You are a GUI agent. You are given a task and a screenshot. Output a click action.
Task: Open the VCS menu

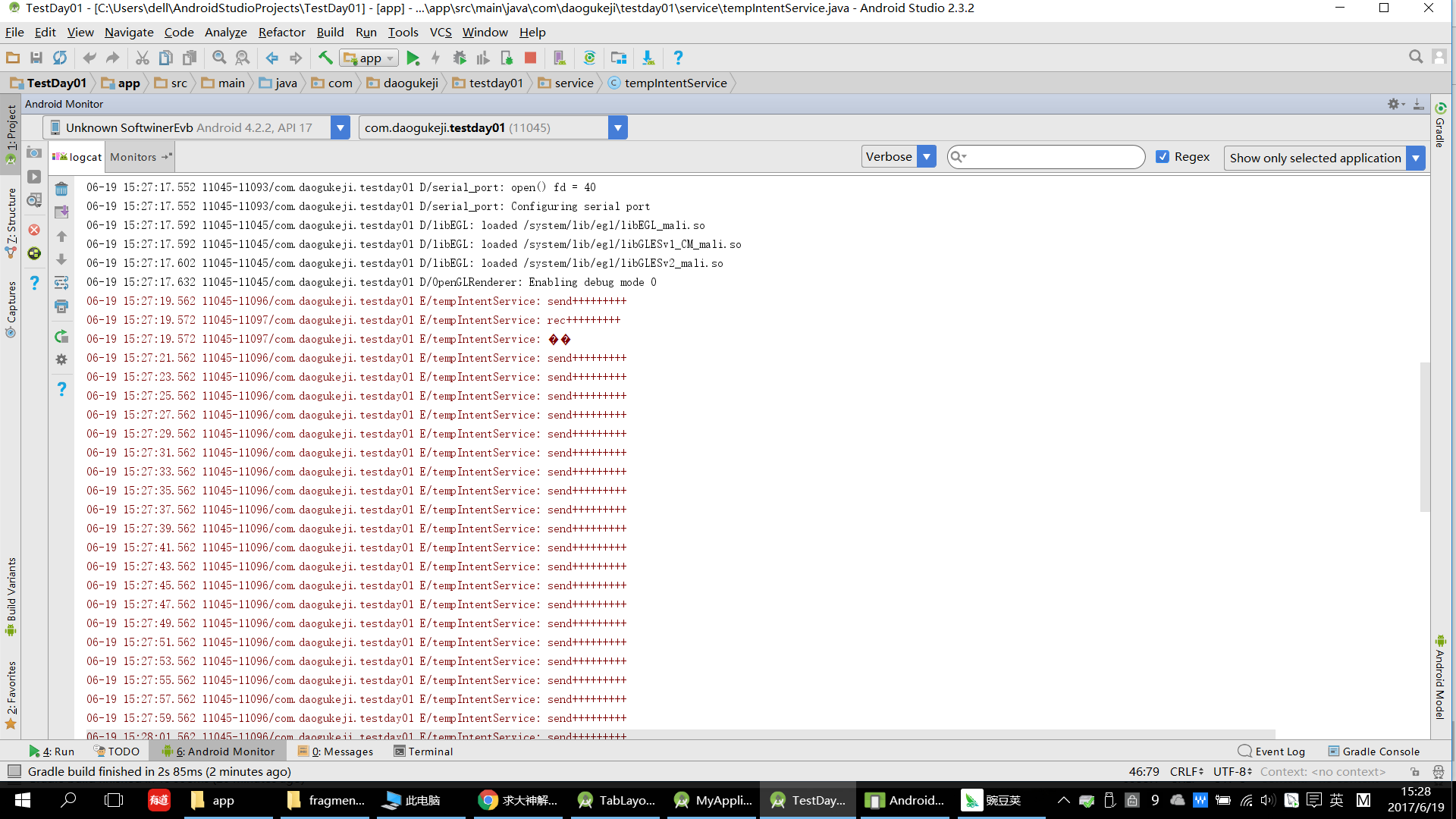(x=441, y=32)
